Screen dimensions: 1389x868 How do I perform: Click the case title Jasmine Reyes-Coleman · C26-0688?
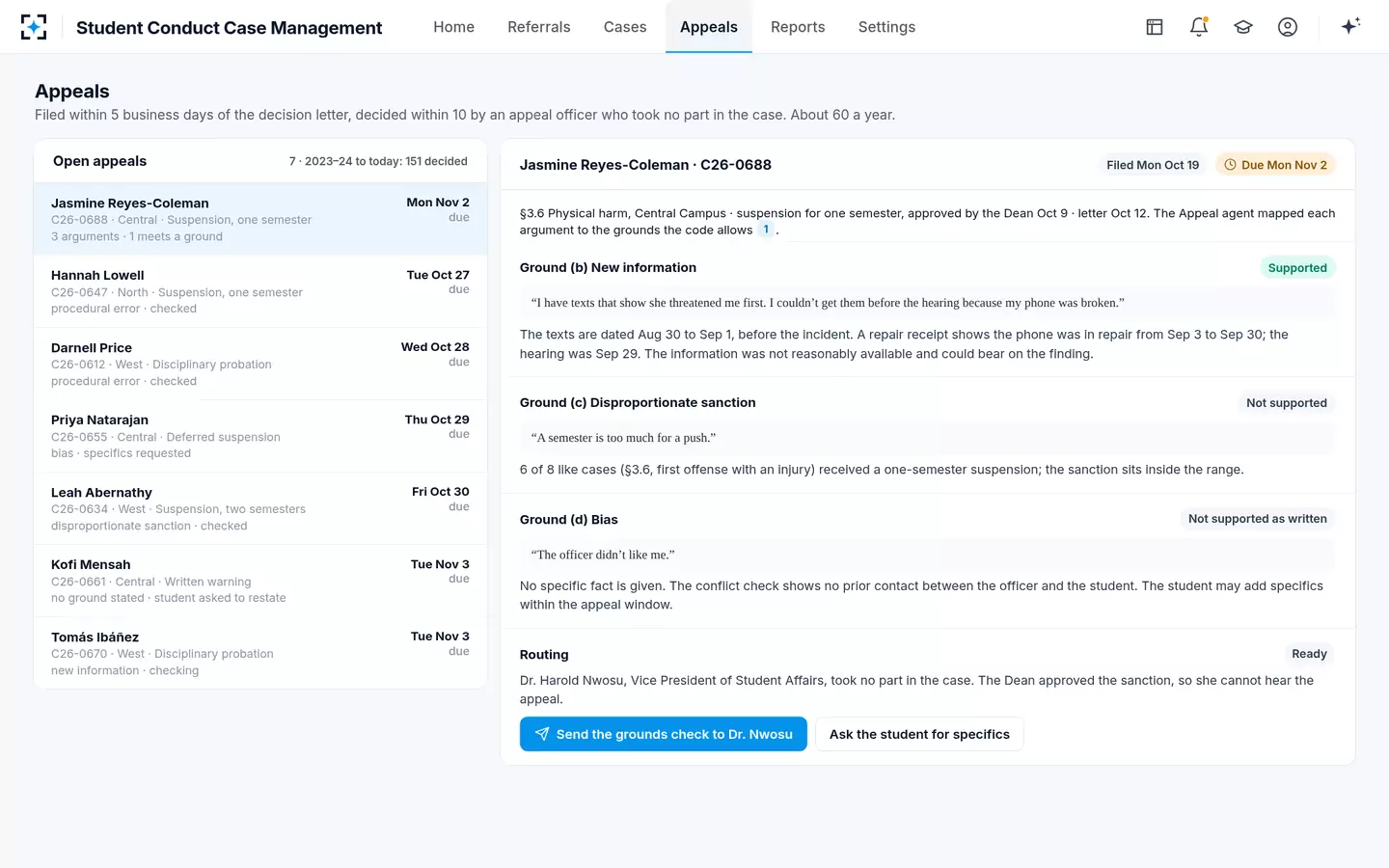point(645,165)
